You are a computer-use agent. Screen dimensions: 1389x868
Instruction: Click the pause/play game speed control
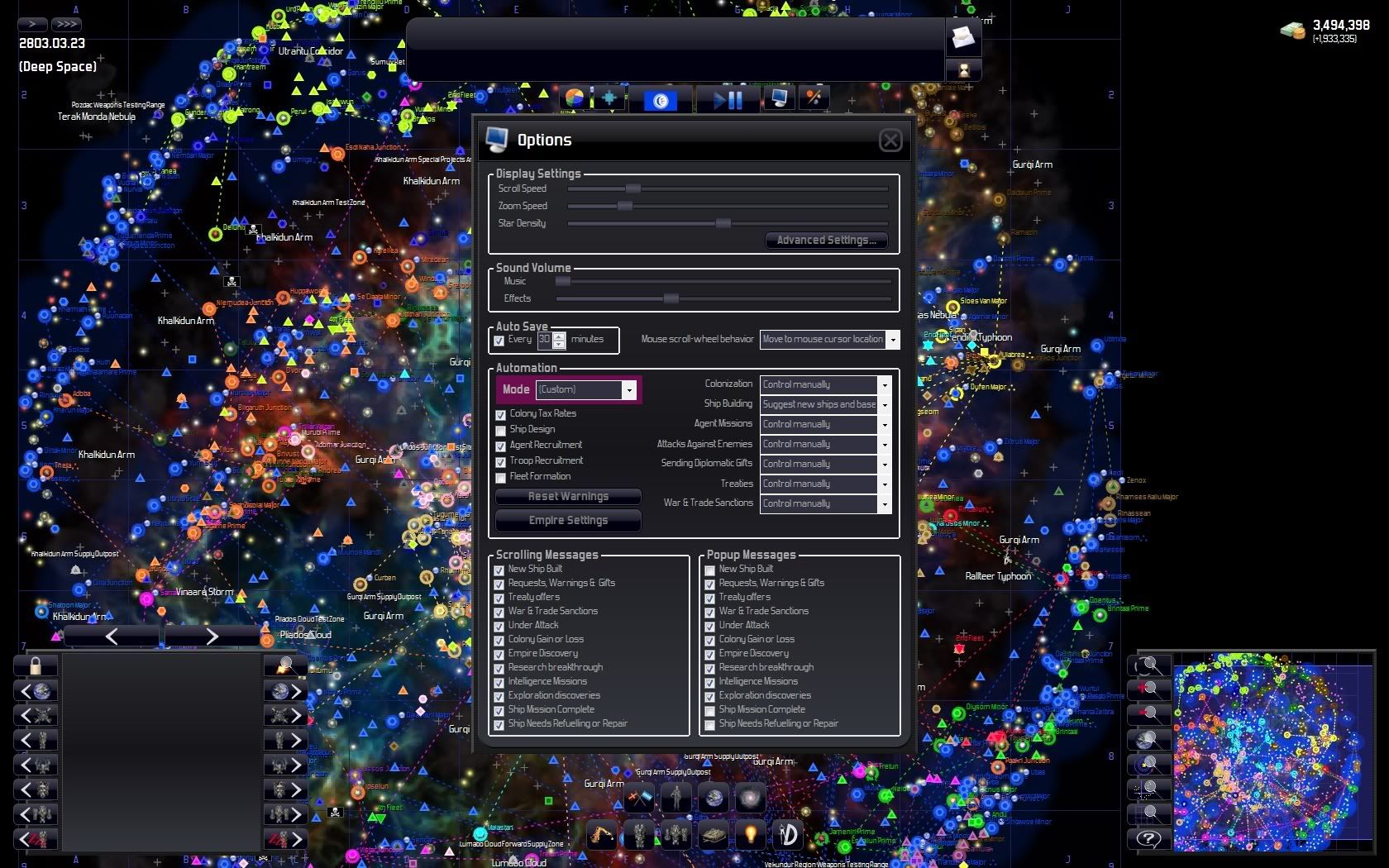pos(728,100)
